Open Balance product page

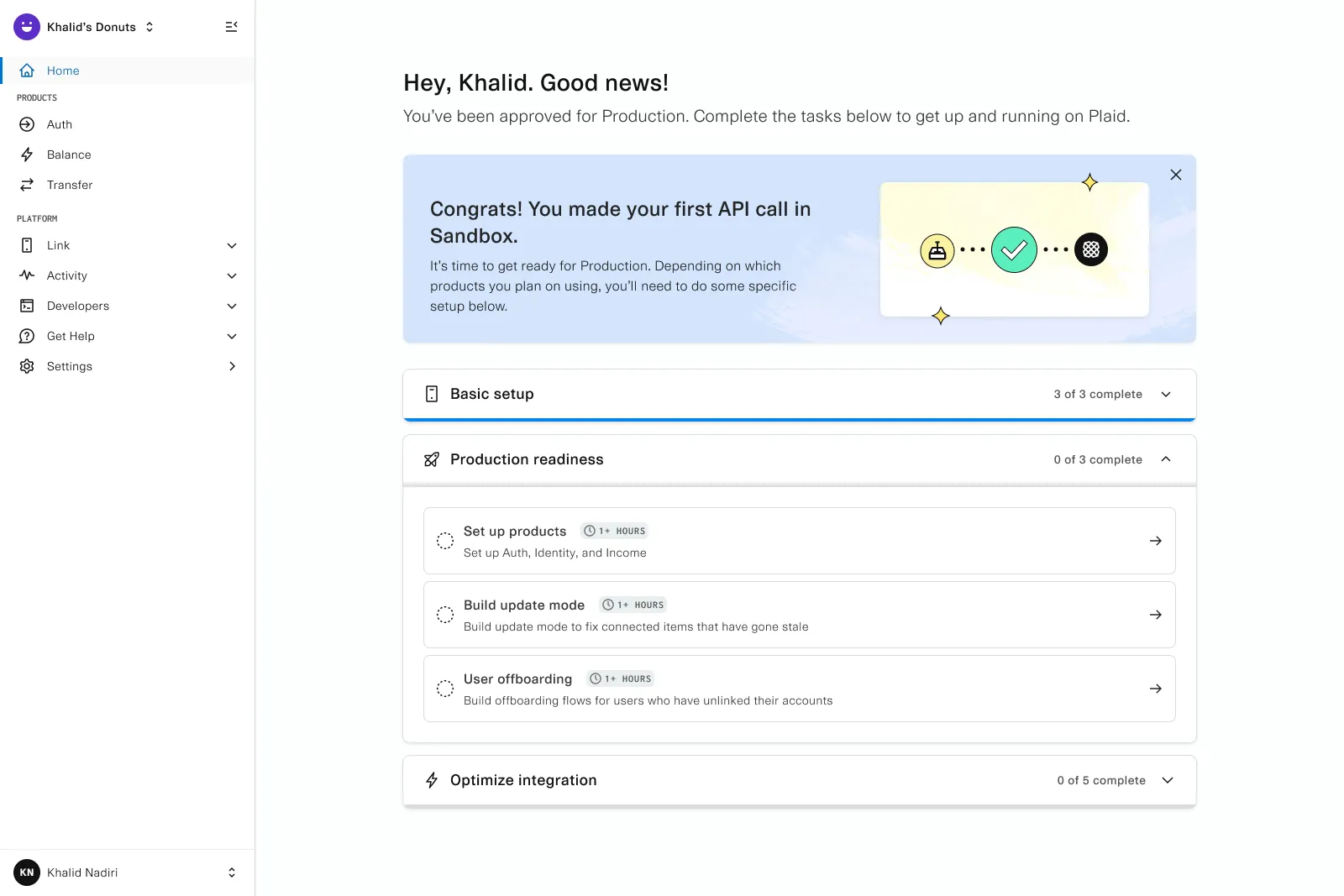128,155
